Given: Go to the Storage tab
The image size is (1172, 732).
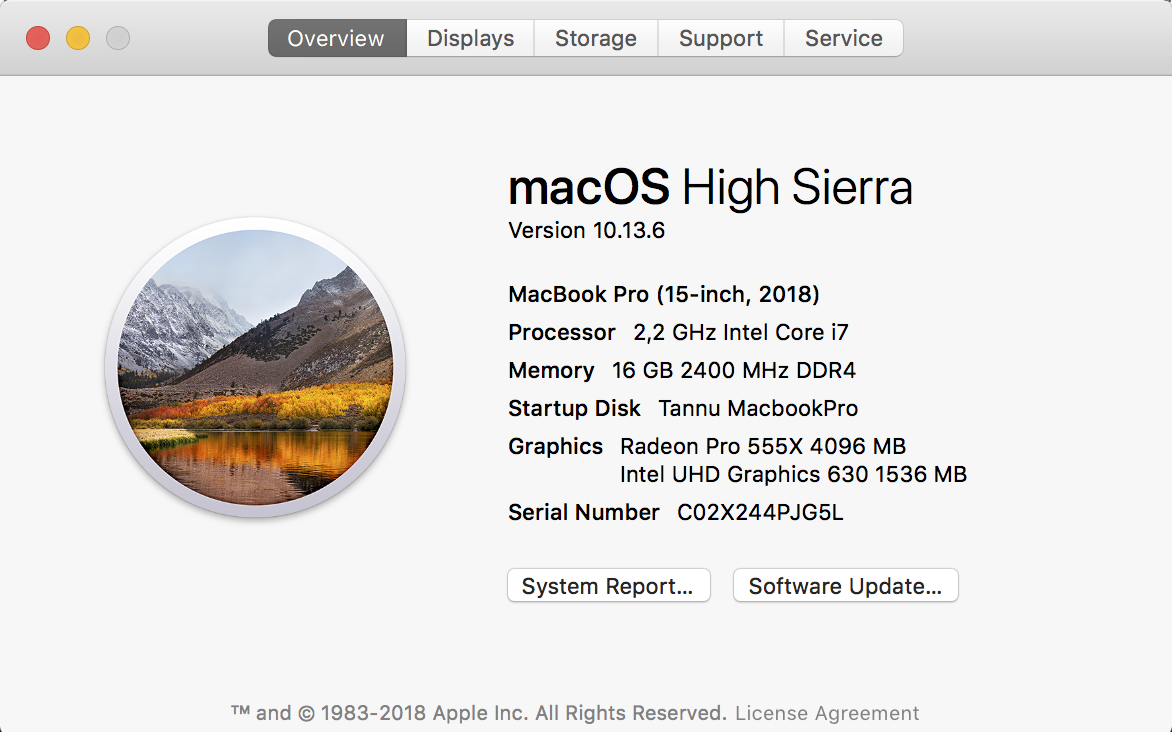Looking at the screenshot, I should [596, 38].
